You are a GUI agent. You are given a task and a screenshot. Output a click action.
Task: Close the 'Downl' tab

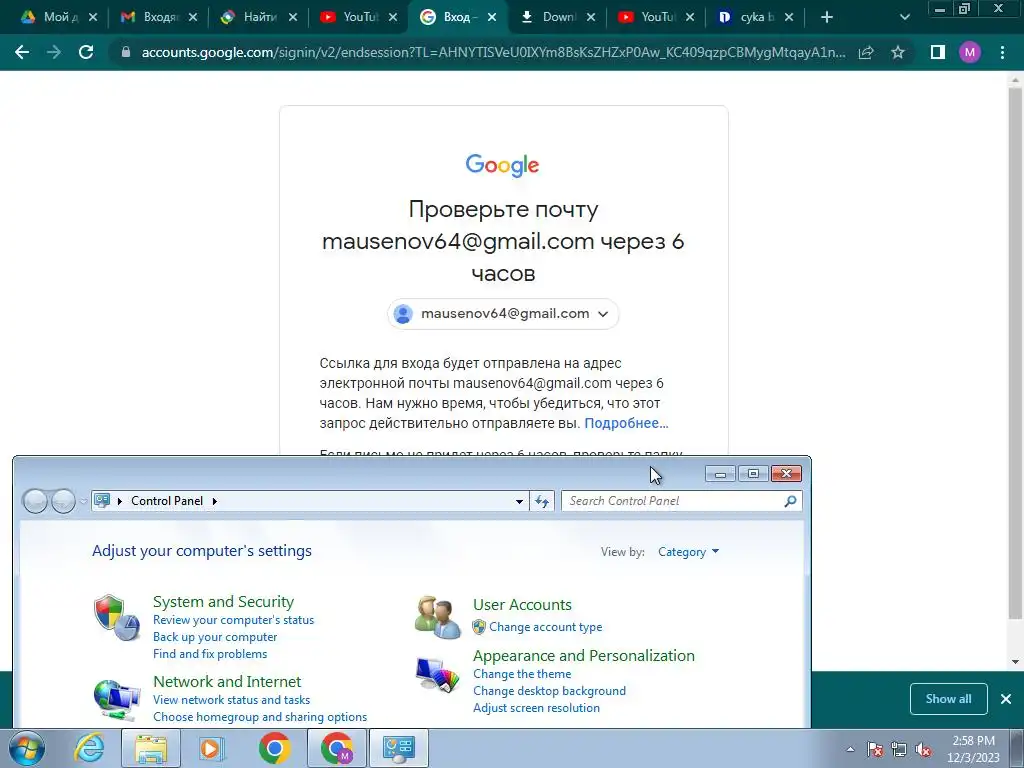[x=590, y=17]
